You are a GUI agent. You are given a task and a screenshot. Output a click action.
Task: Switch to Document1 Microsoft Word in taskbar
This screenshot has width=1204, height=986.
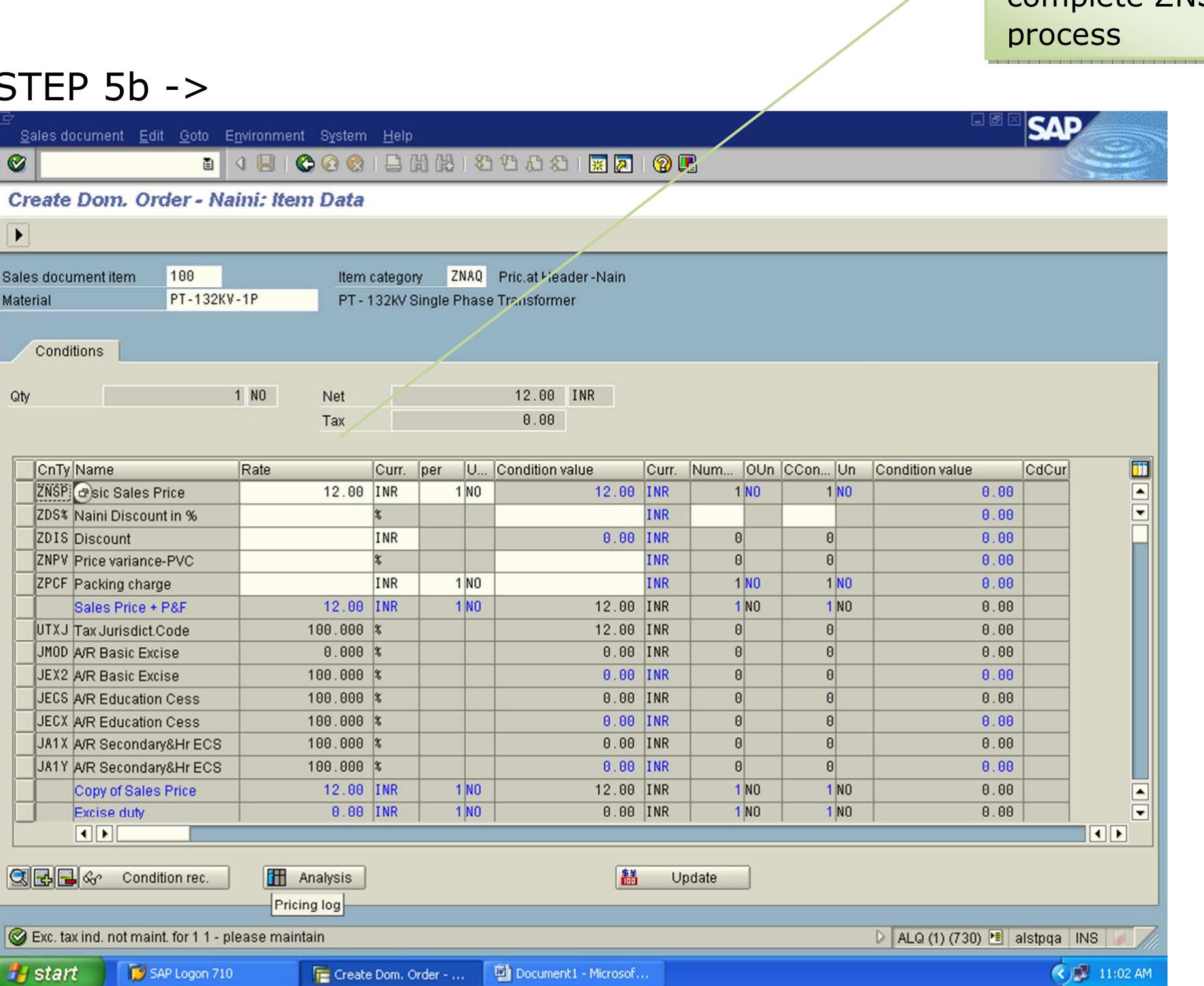click(x=573, y=973)
